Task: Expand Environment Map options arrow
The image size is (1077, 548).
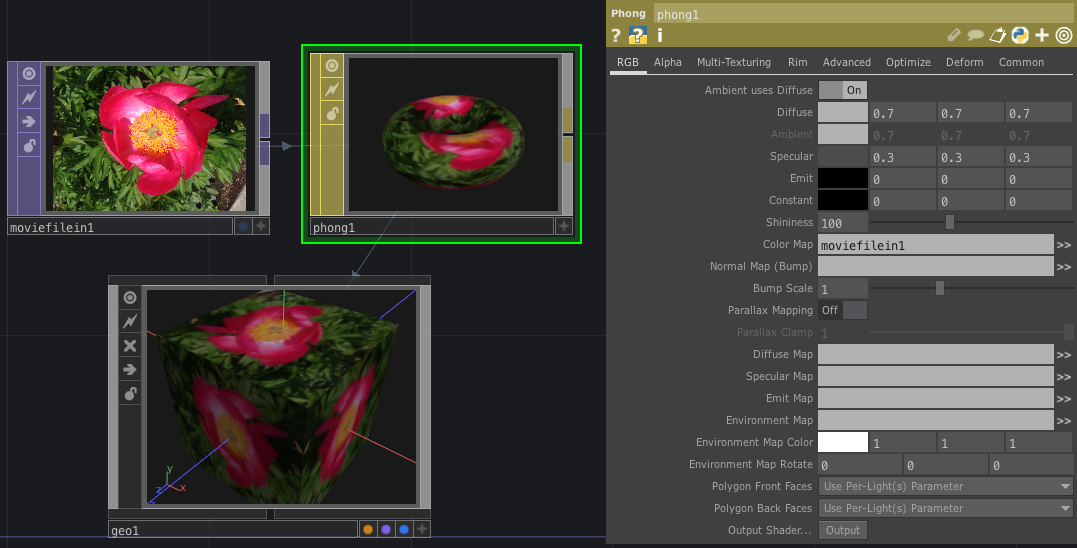Action: [1064, 420]
